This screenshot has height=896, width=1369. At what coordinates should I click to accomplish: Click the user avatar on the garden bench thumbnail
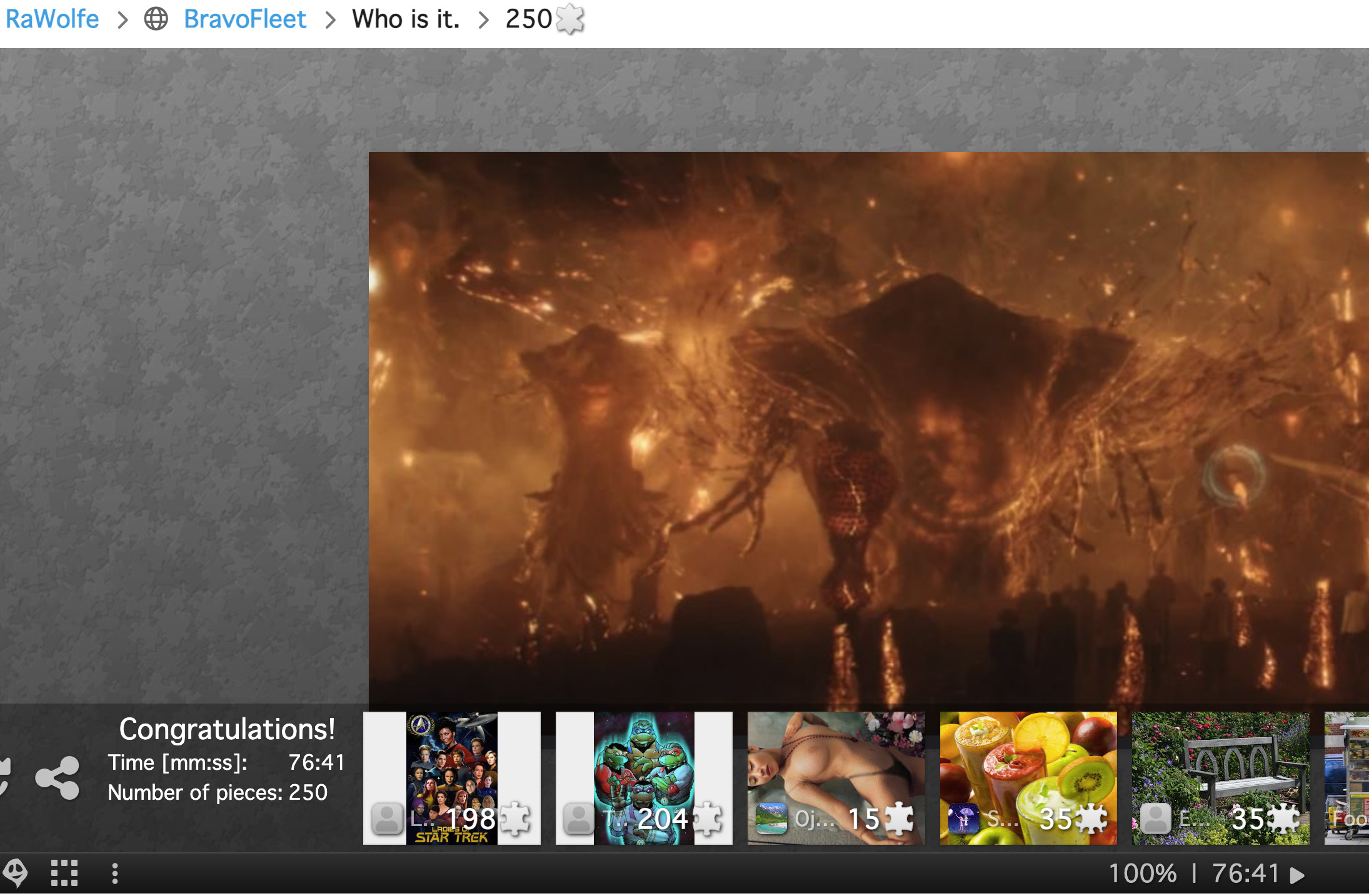(1156, 819)
